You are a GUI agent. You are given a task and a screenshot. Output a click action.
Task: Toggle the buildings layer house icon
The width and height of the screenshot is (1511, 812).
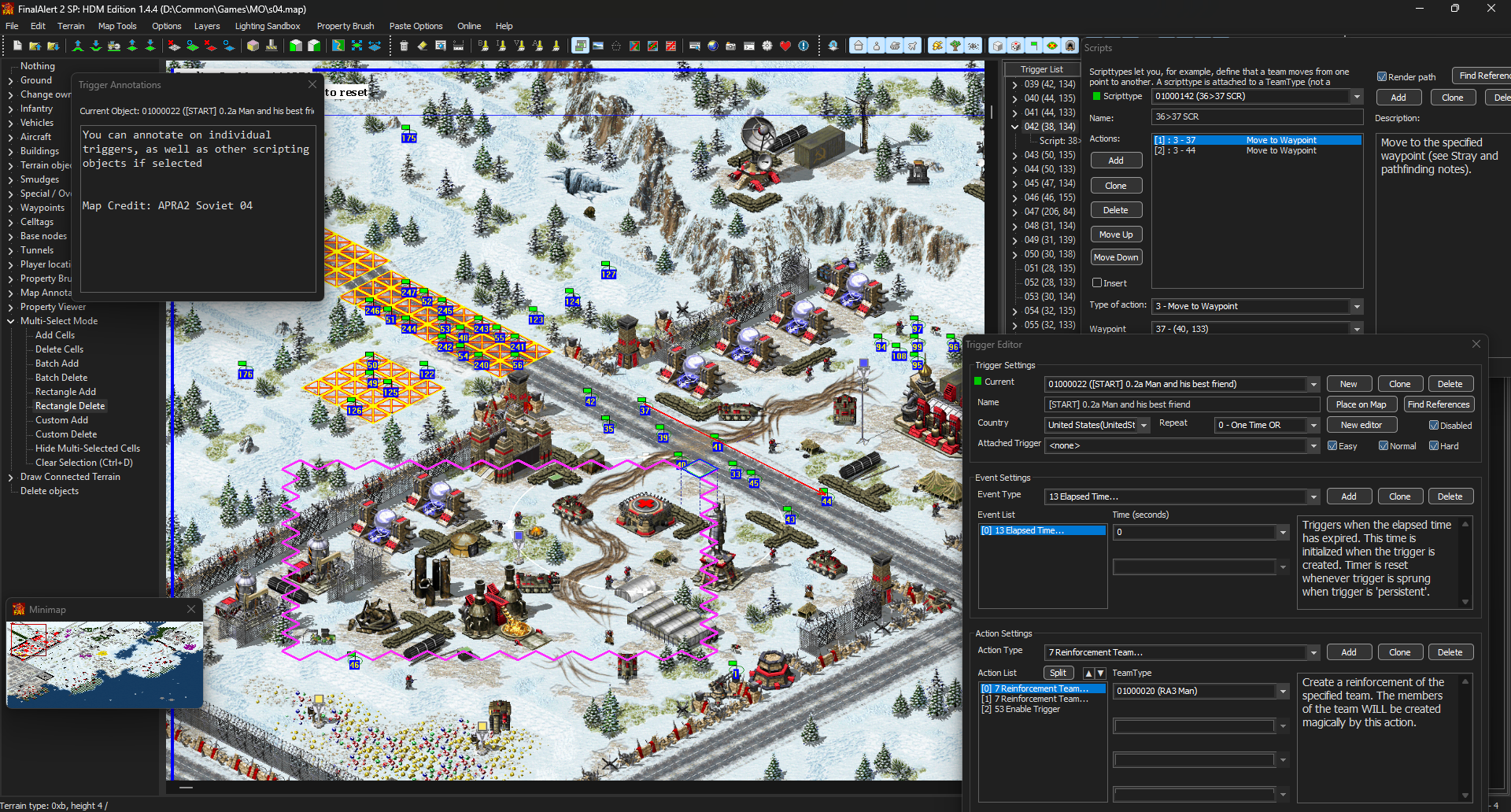859,46
